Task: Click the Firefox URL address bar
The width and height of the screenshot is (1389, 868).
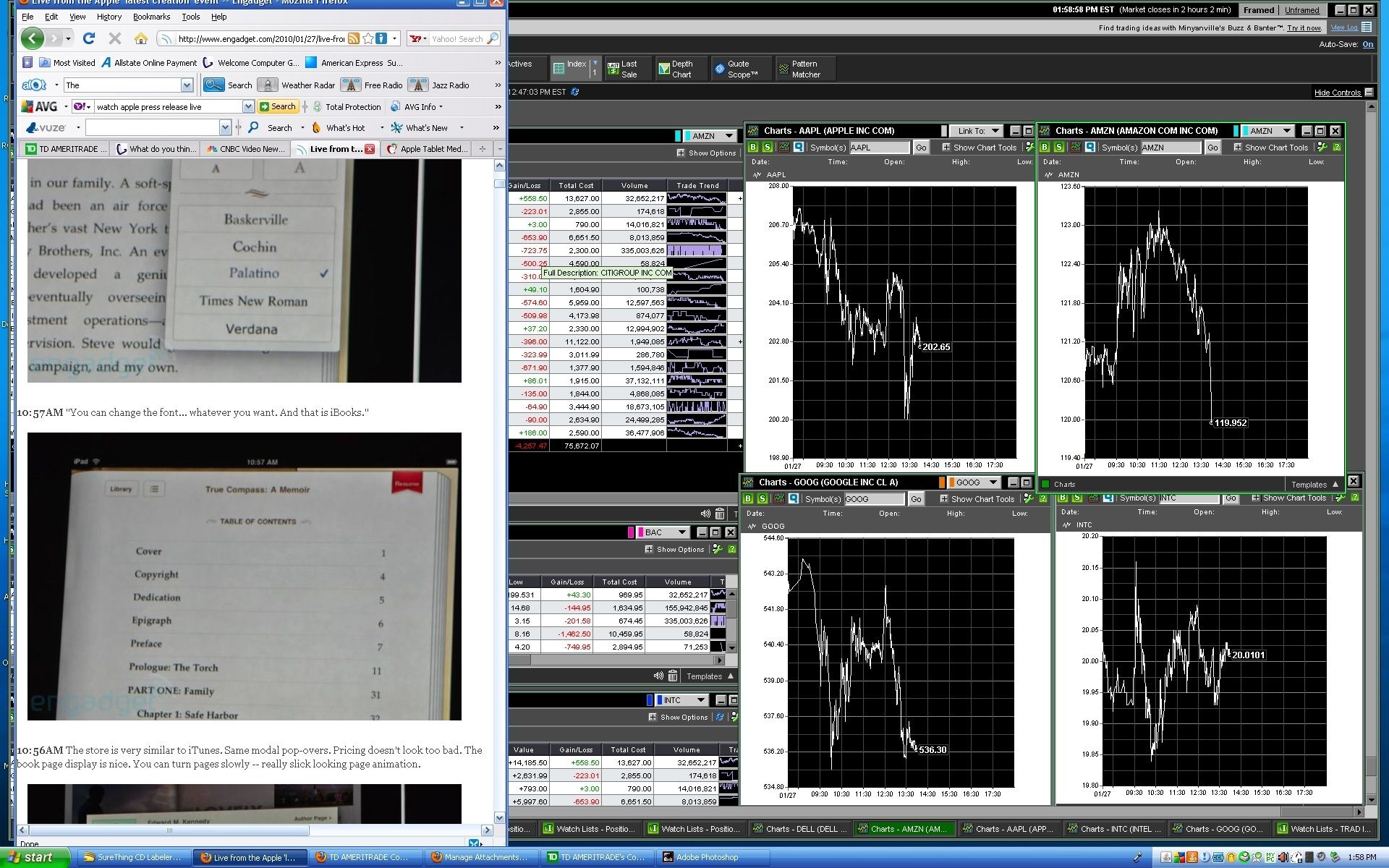Action: click(262, 38)
